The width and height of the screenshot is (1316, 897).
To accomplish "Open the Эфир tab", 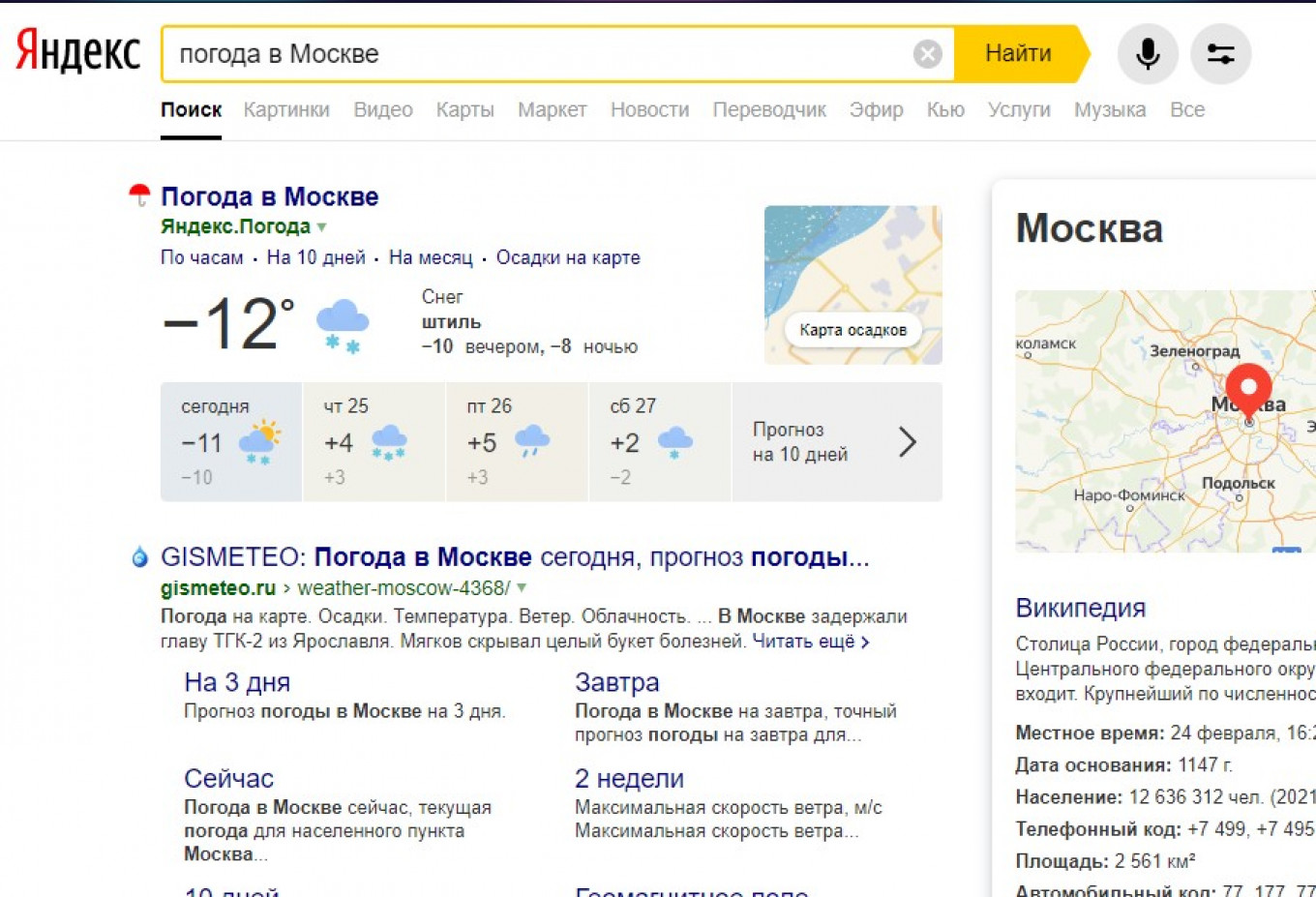I will click(x=877, y=110).
